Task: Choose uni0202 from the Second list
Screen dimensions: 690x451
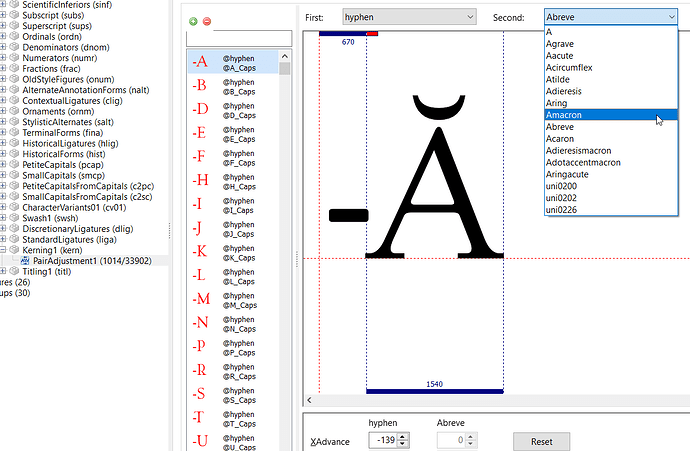Action: [611, 198]
